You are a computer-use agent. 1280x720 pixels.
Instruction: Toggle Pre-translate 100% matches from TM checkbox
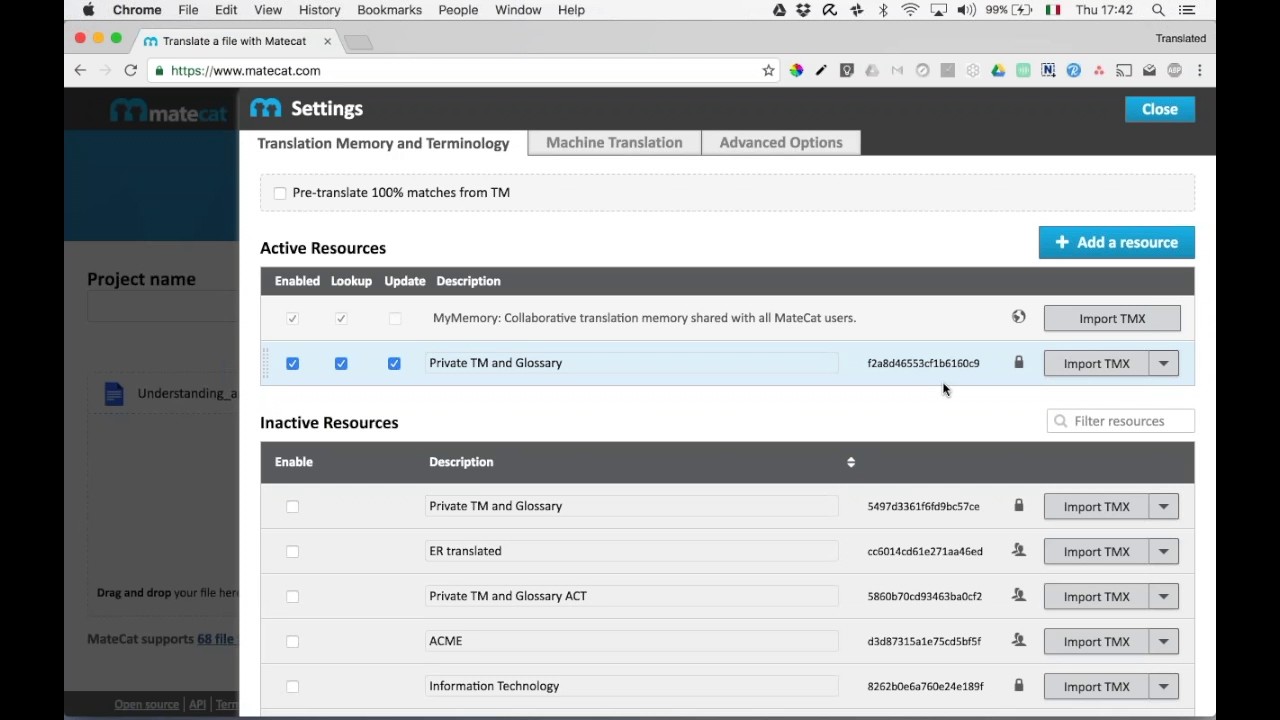tap(280, 193)
